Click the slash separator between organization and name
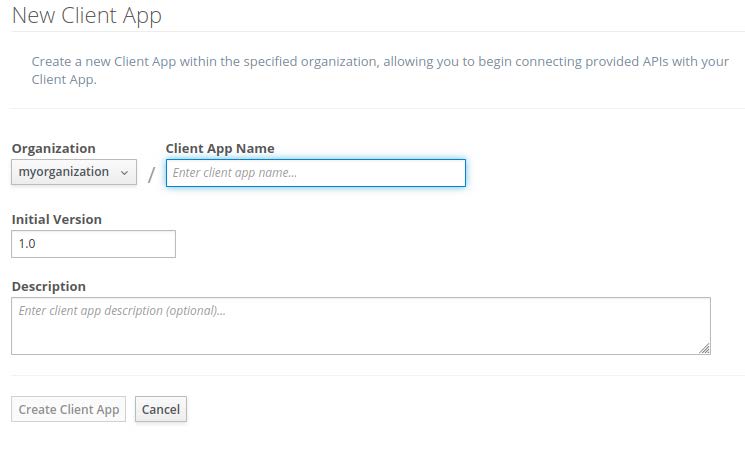The width and height of the screenshot is (745, 468). (x=151, y=175)
